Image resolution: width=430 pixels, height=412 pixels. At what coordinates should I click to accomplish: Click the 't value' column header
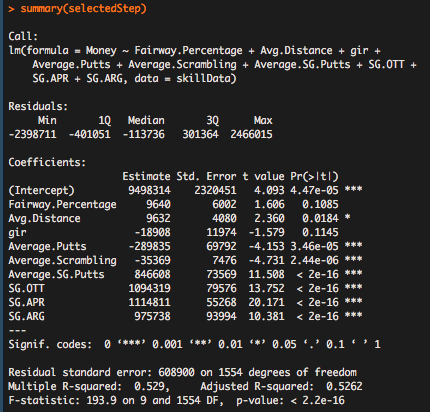coord(263,176)
